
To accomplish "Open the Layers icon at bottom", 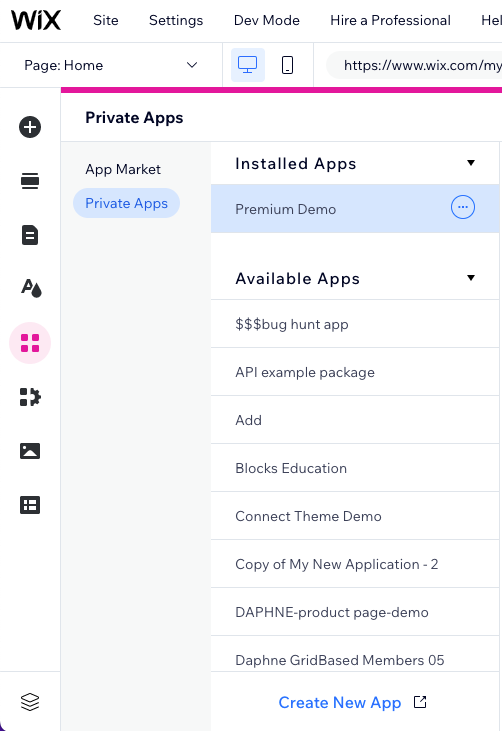I will [x=30, y=702].
